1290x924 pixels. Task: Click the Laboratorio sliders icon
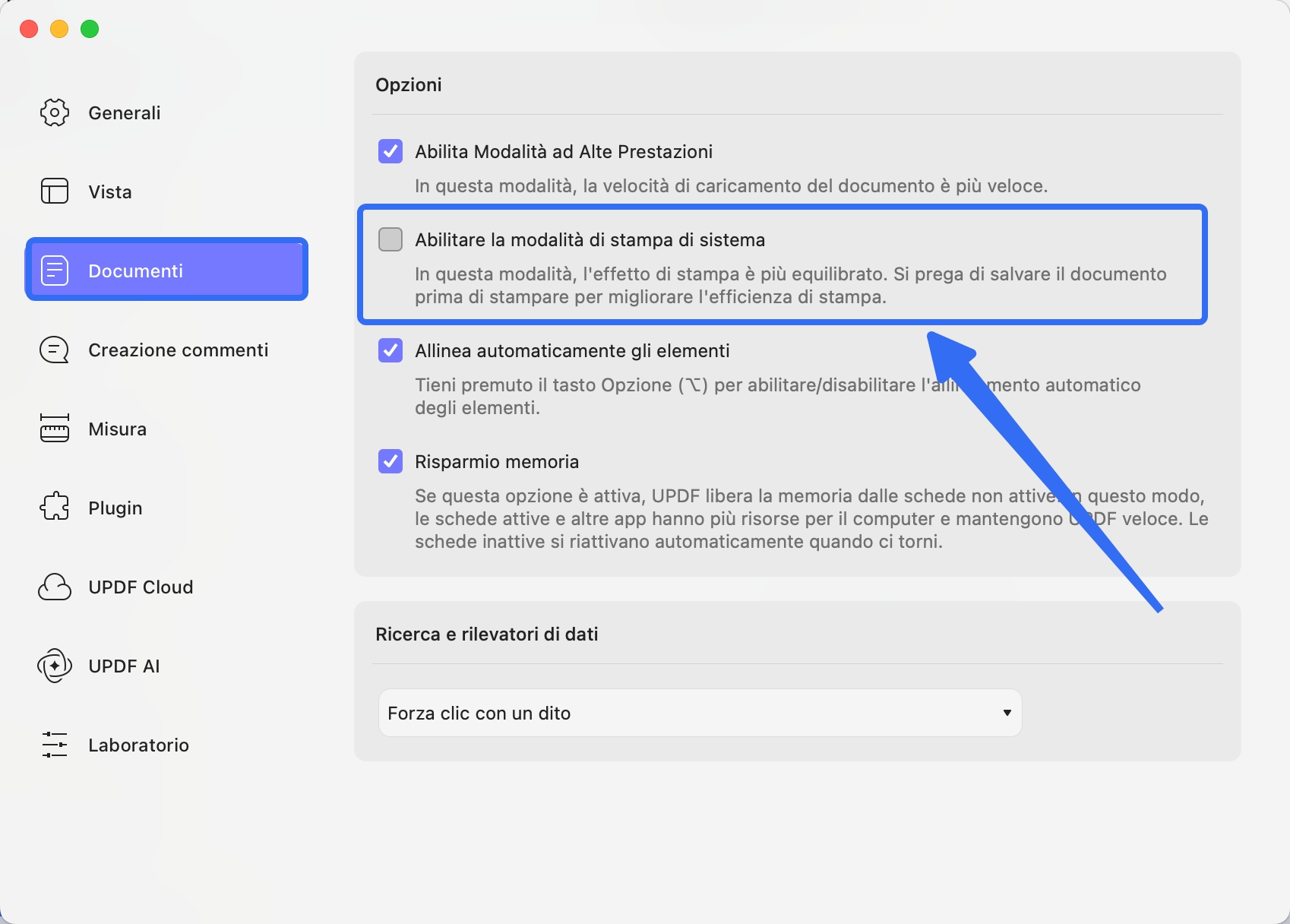pyautogui.click(x=55, y=745)
